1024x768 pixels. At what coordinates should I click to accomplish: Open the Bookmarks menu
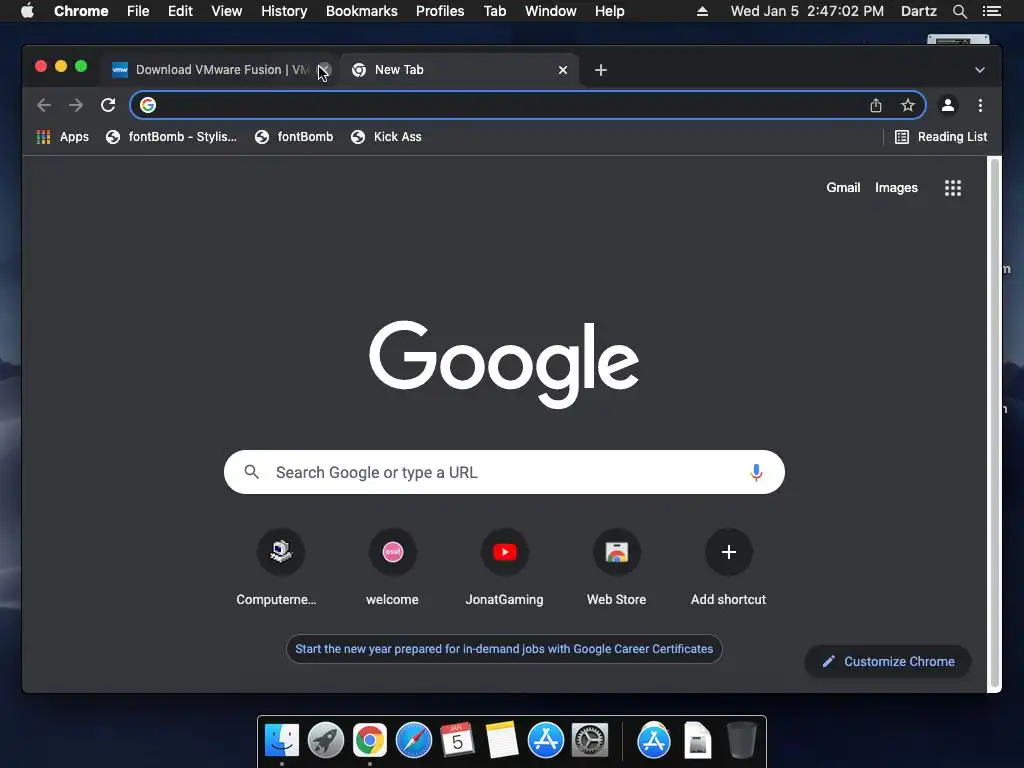(x=361, y=11)
